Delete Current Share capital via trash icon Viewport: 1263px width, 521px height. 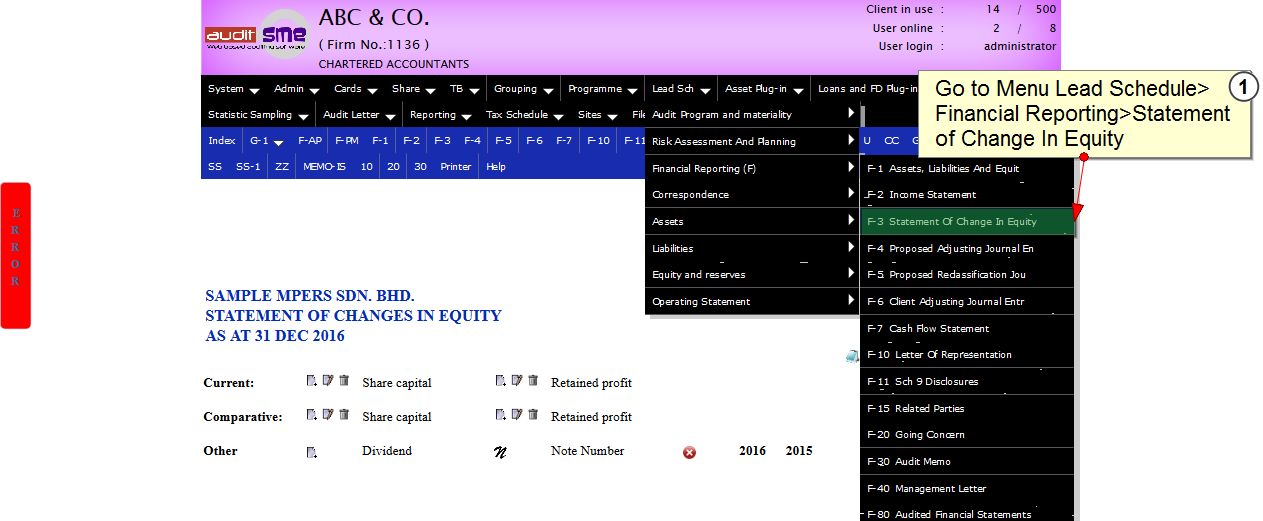click(x=344, y=381)
